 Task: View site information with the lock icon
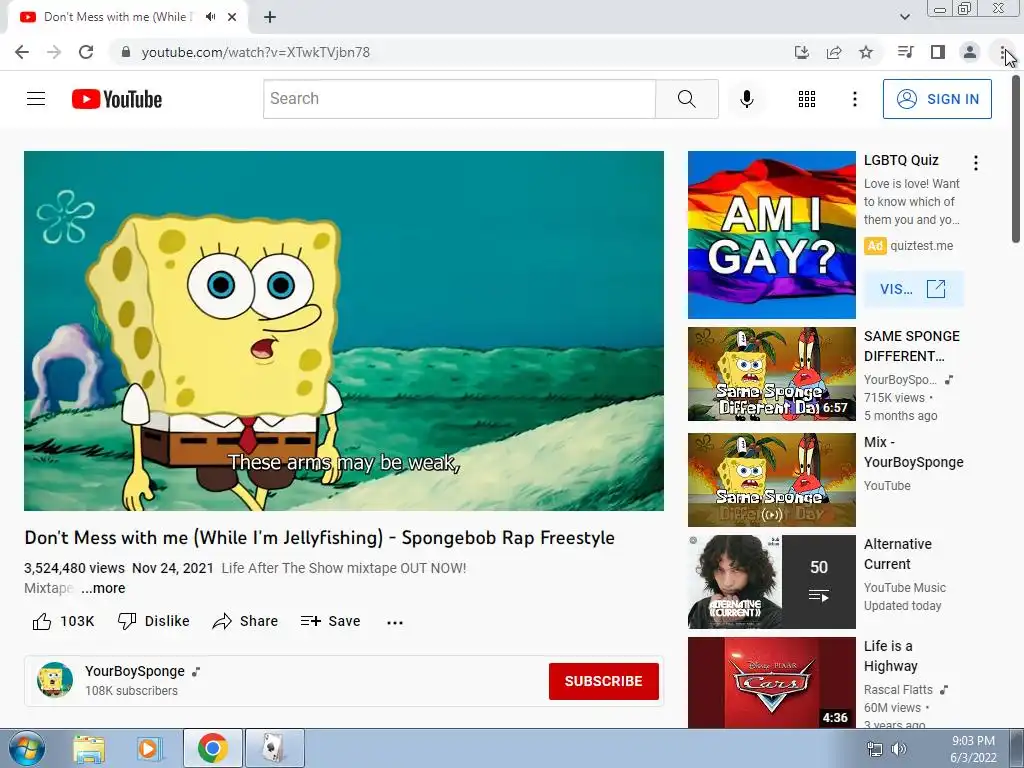(125, 52)
